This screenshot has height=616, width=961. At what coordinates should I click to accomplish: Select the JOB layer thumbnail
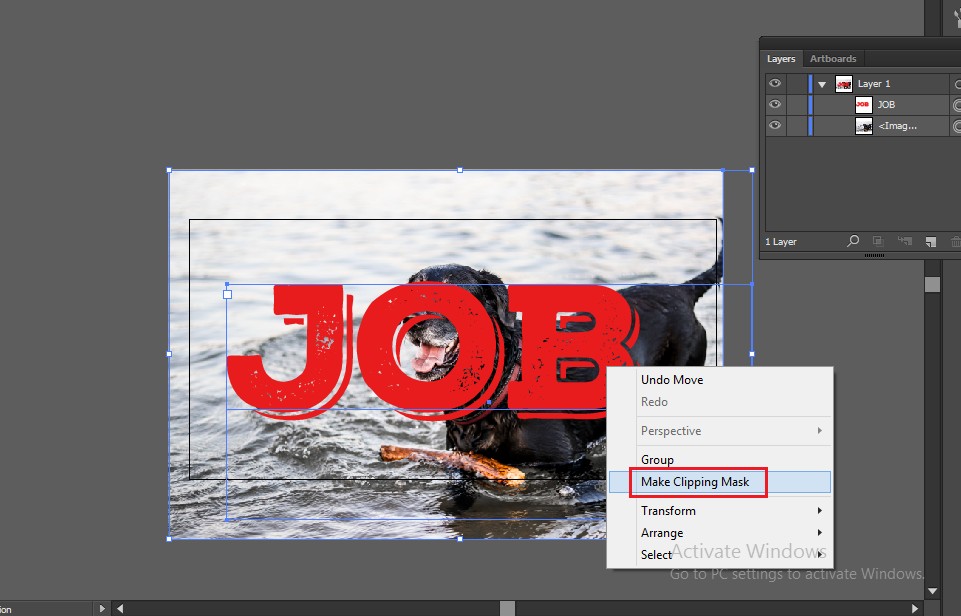[863, 104]
